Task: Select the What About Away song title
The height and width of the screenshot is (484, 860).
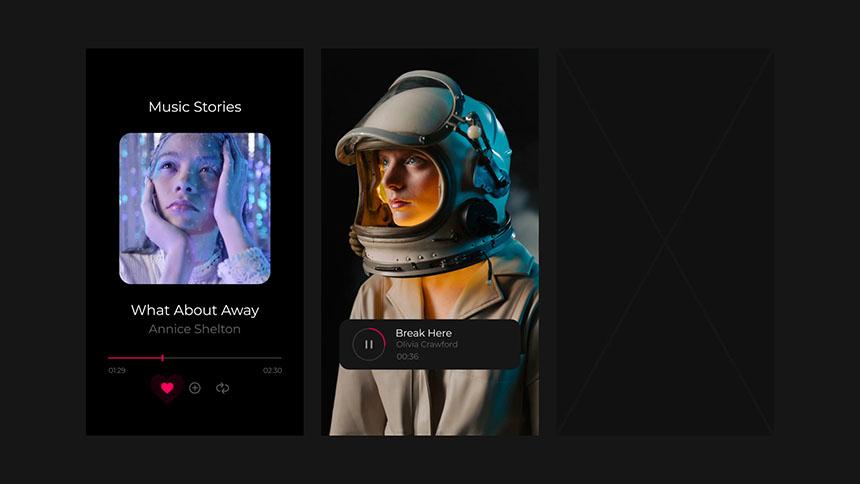Action: coord(195,310)
